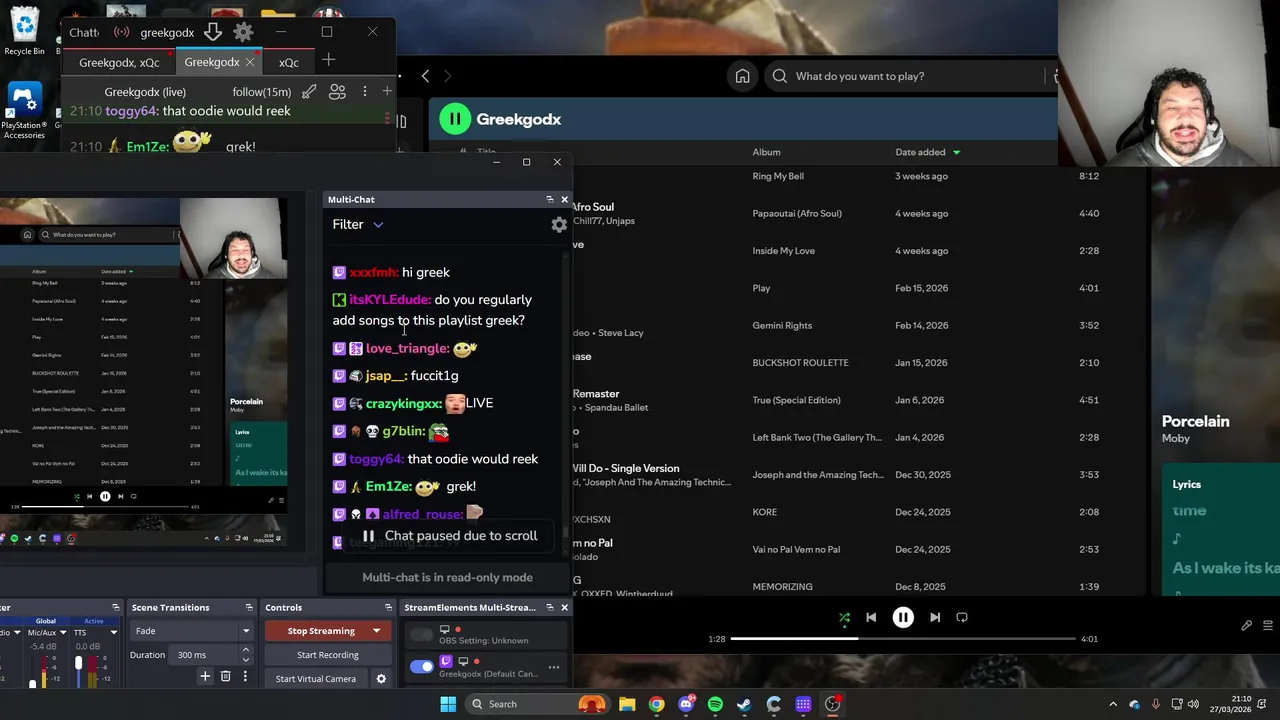This screenshot has height=720, width=1280.
Task: Click the 300 ms duration field
Action: click(x=205, y=655)
